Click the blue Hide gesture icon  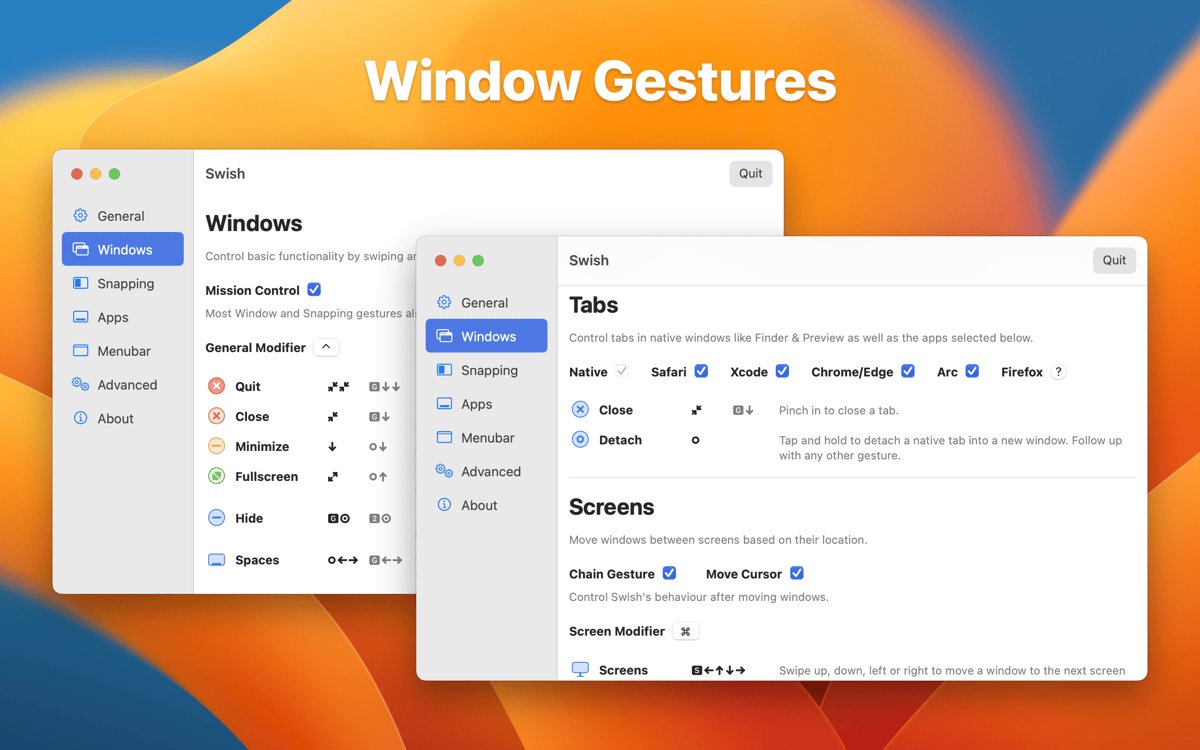217,518
